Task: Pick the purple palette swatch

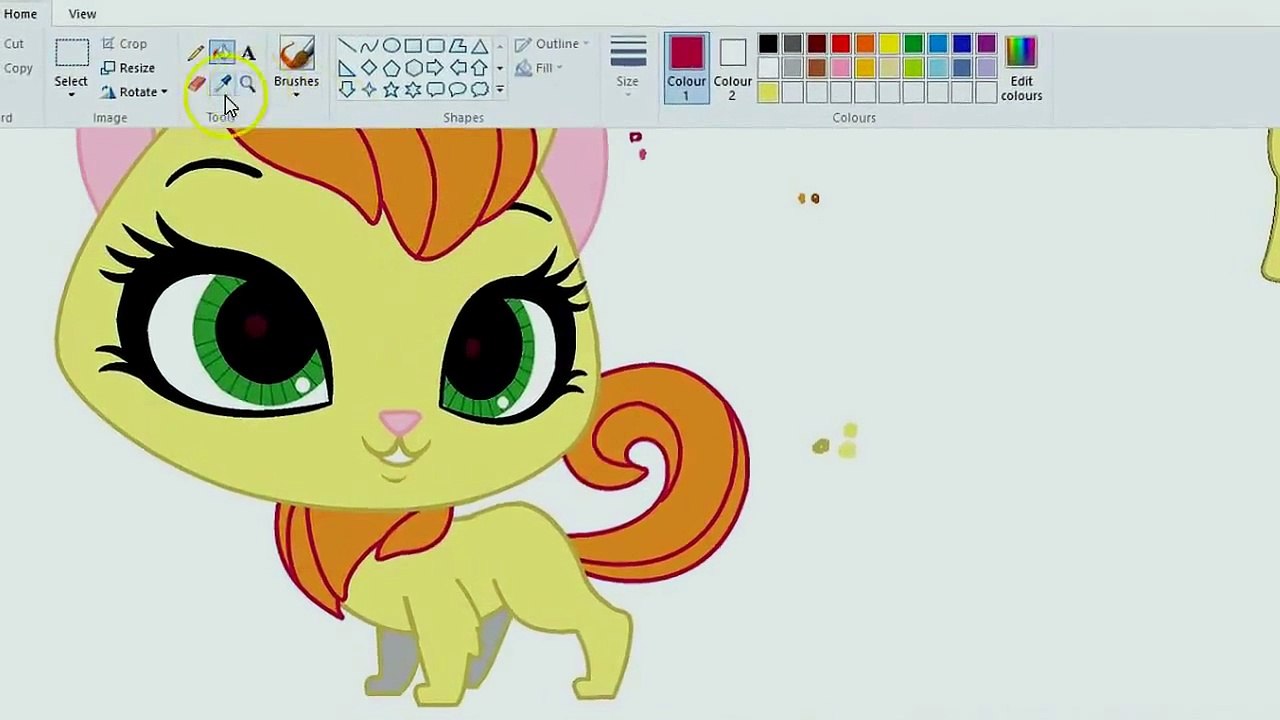Action: [986, 44]
